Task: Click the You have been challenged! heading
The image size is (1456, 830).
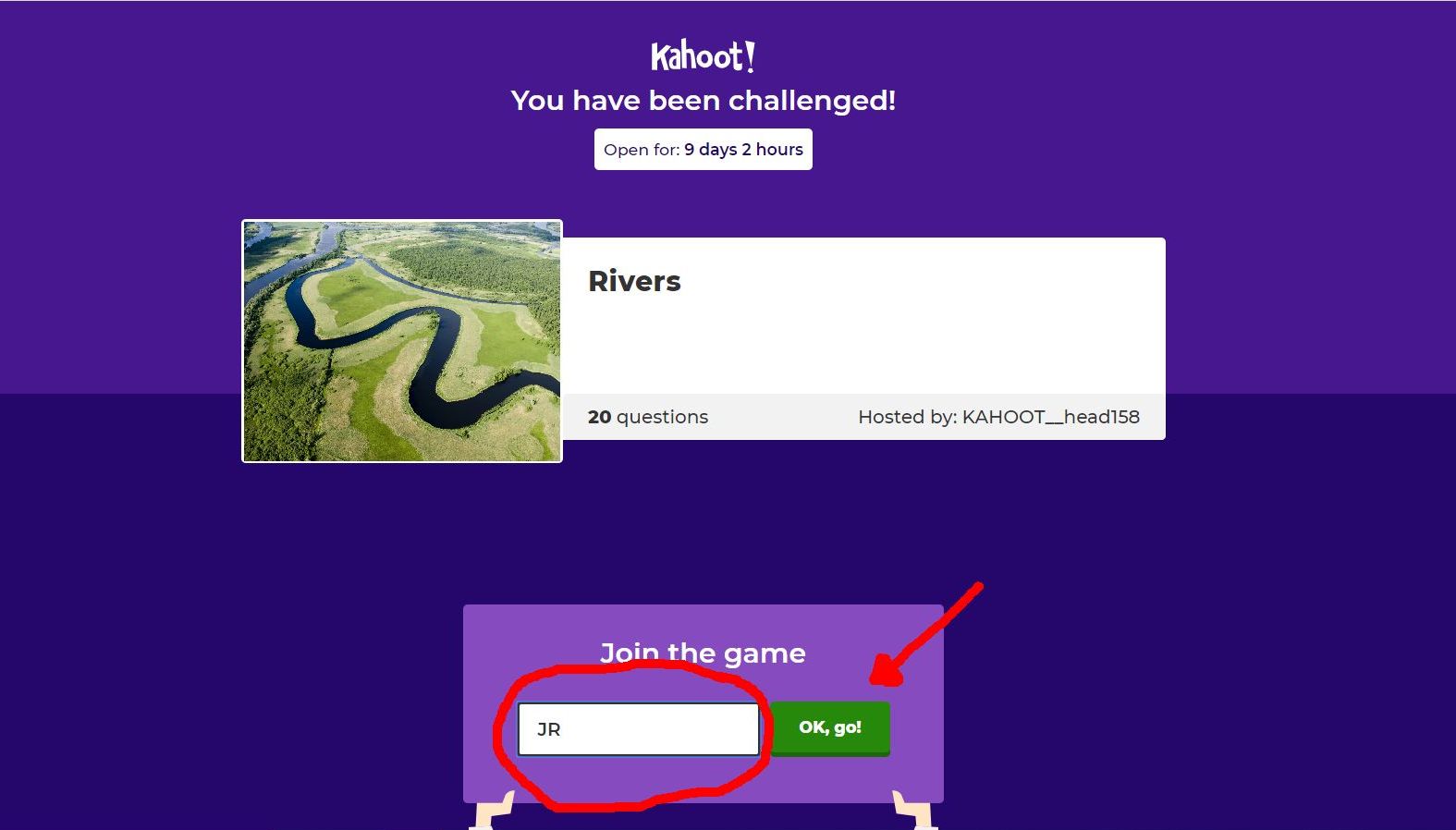Action: tap(704, 100)
